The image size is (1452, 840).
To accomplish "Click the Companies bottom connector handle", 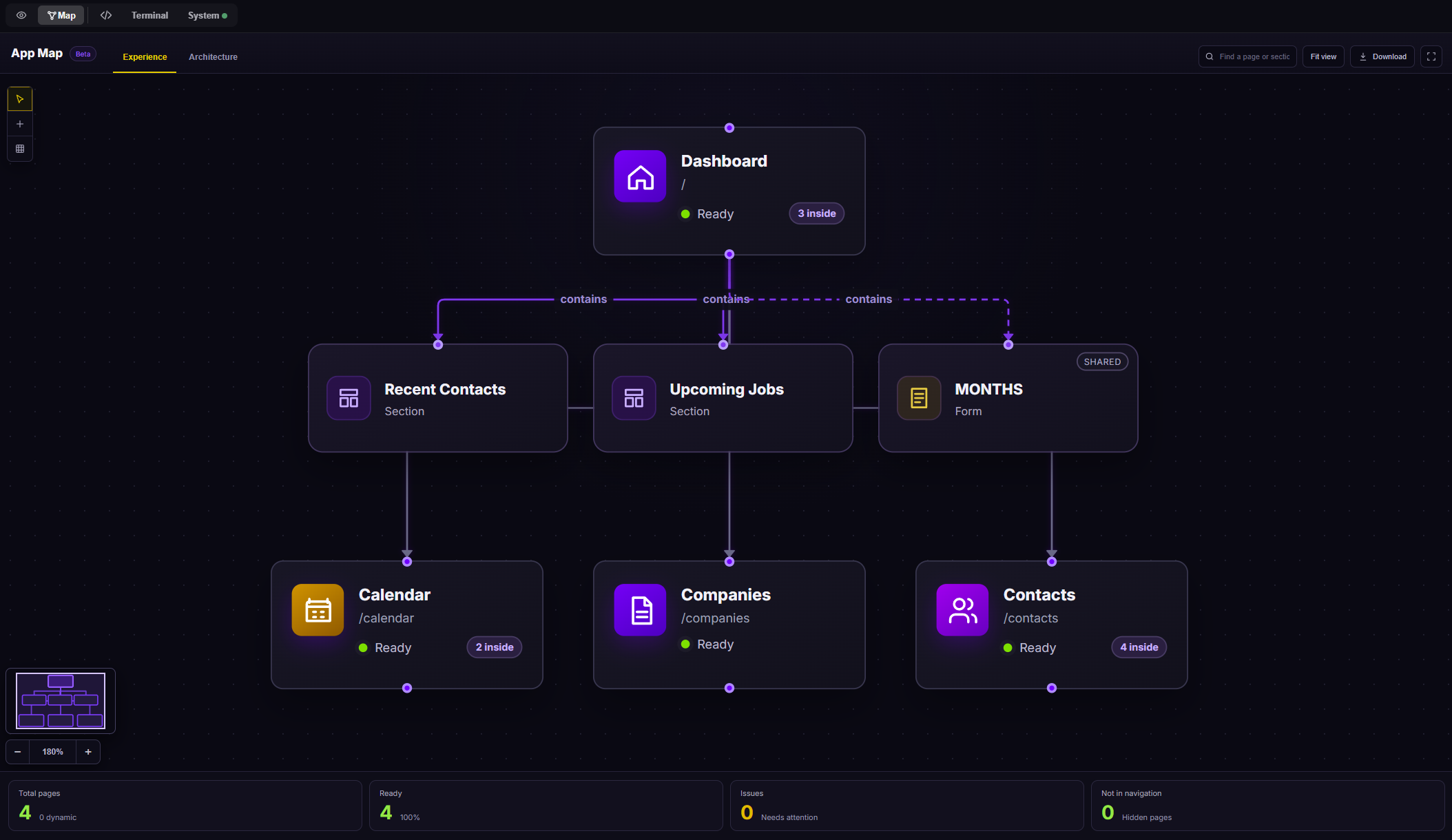I will click(729, 688).
